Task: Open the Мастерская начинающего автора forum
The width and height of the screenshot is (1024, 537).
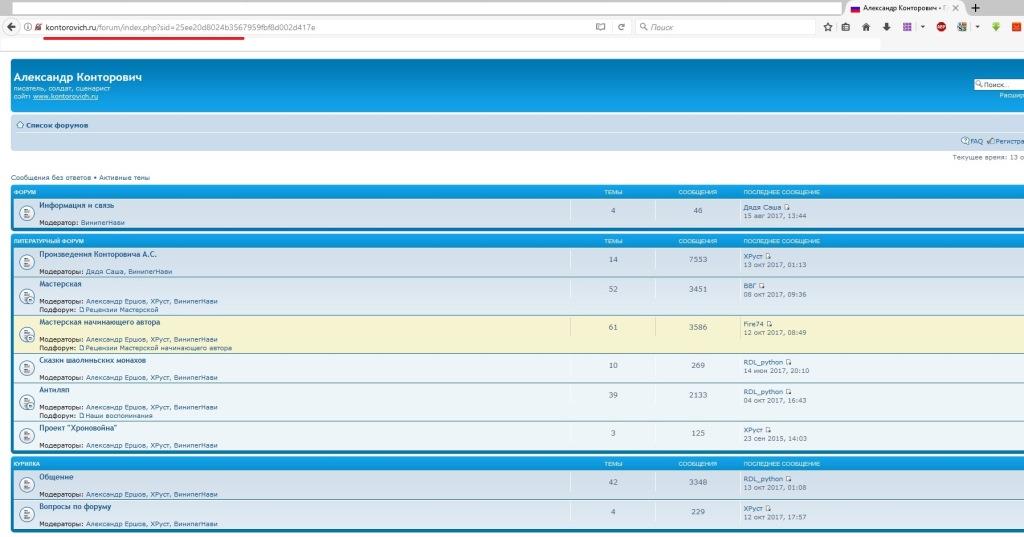Action: [x=99, y=322]
